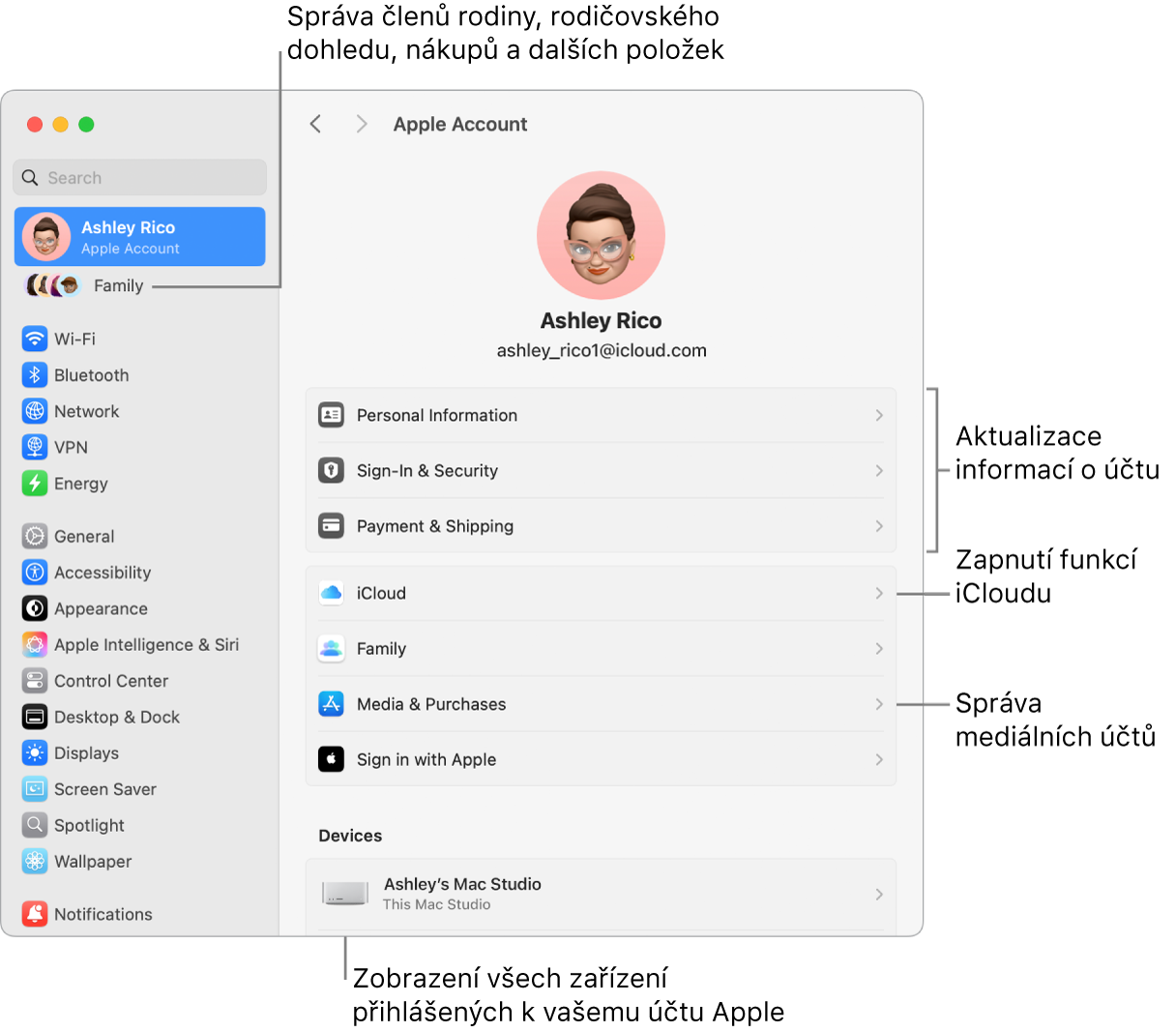Expand Payment & Shipping row chevron
Viewport: 1176px width, 1032px height.
879,526
